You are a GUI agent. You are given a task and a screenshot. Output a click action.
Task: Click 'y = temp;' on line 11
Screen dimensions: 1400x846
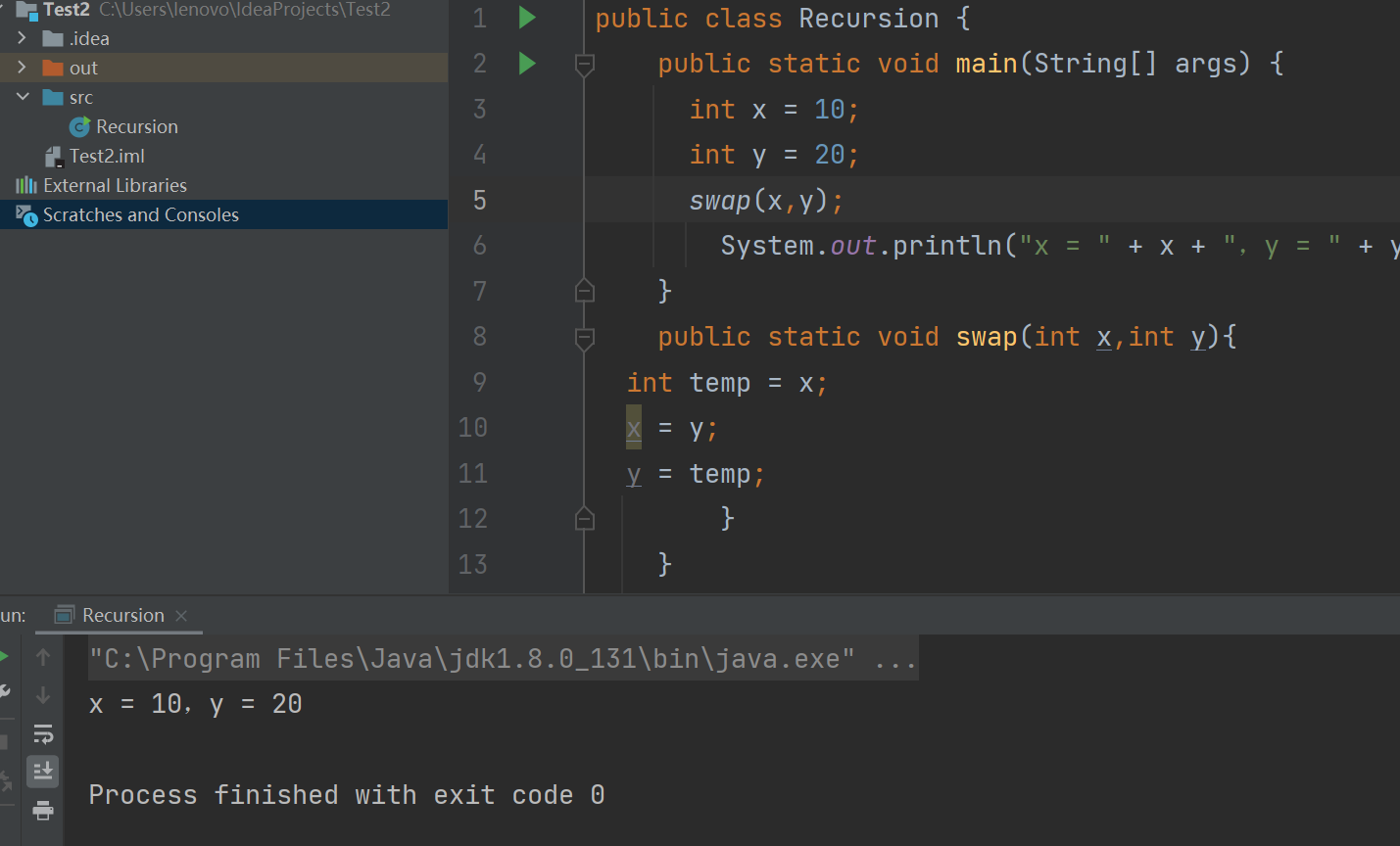click(696, 474)
